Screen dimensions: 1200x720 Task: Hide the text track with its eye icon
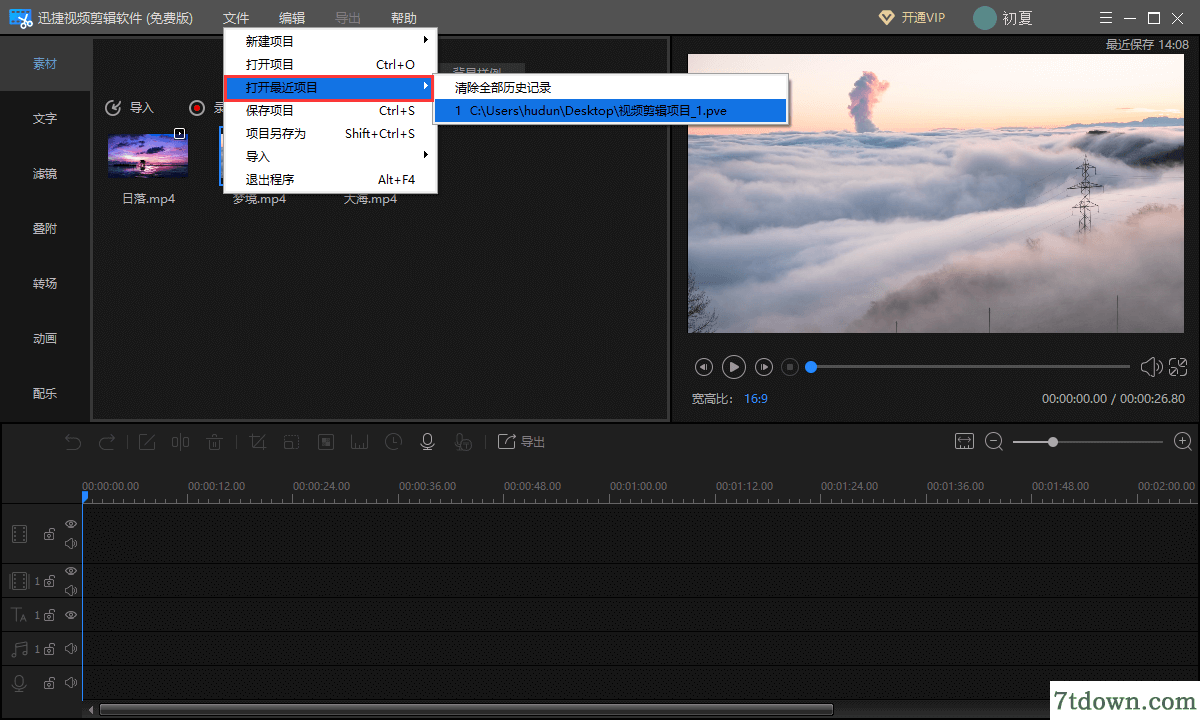point(71,615)
